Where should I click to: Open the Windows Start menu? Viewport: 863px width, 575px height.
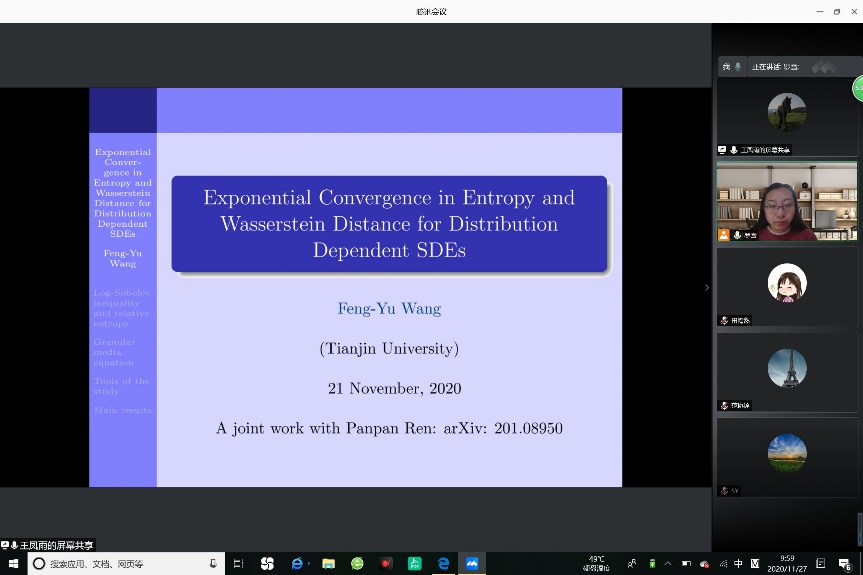pos(13,564)
